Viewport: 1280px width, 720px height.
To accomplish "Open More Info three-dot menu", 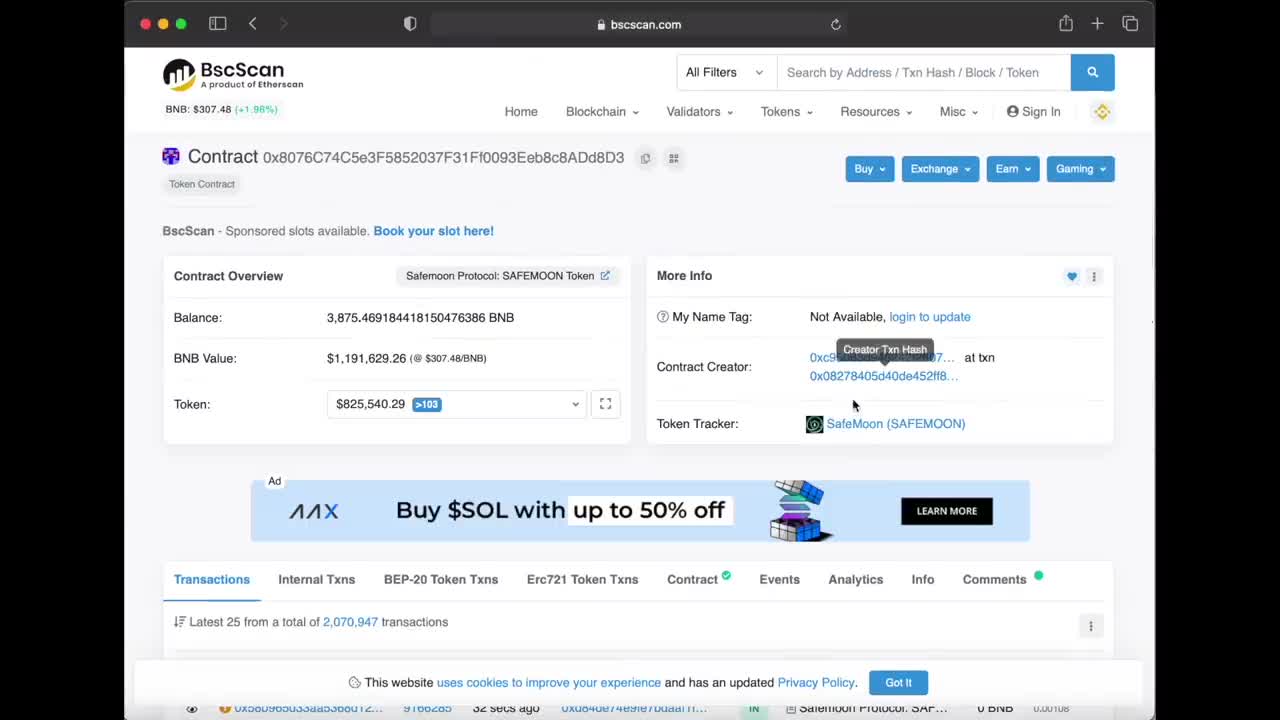I will click(x=1094, y=276).
